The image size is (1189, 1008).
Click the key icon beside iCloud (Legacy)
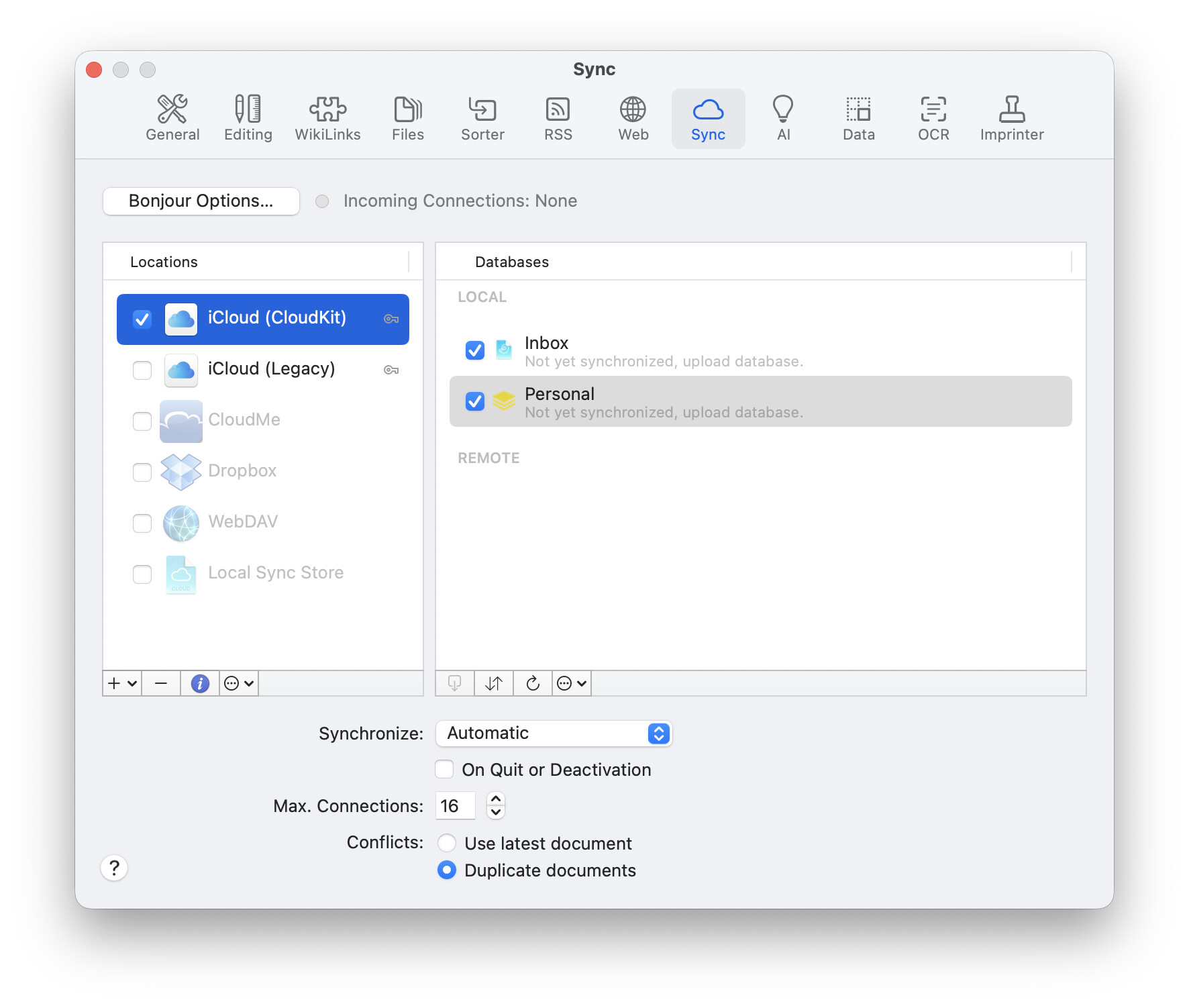point(391,370)
